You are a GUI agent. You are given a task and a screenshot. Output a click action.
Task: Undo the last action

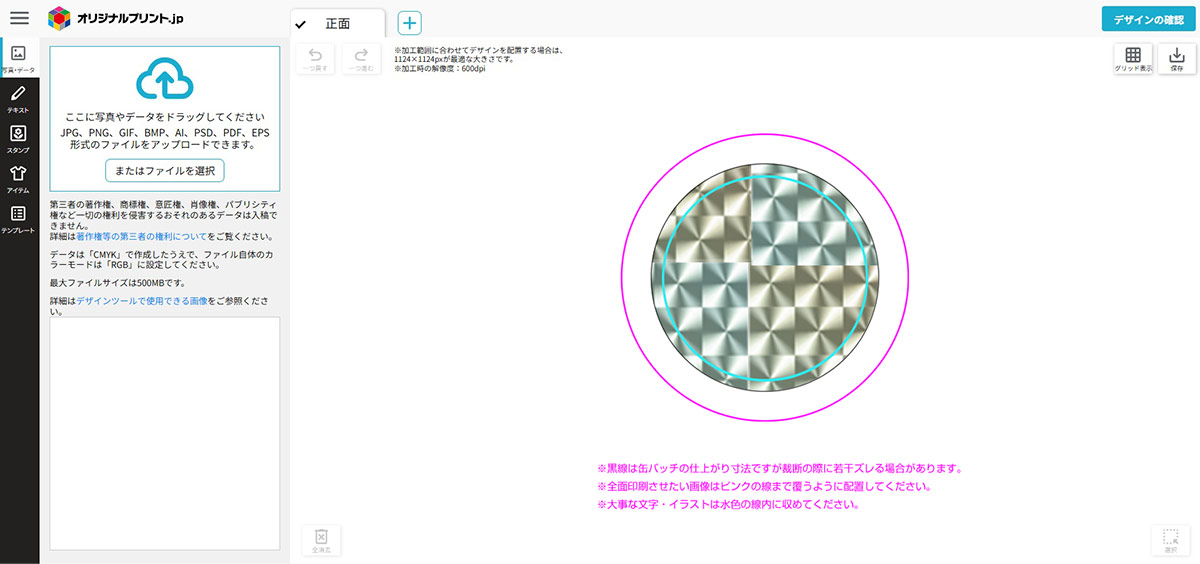coord(316,59)
